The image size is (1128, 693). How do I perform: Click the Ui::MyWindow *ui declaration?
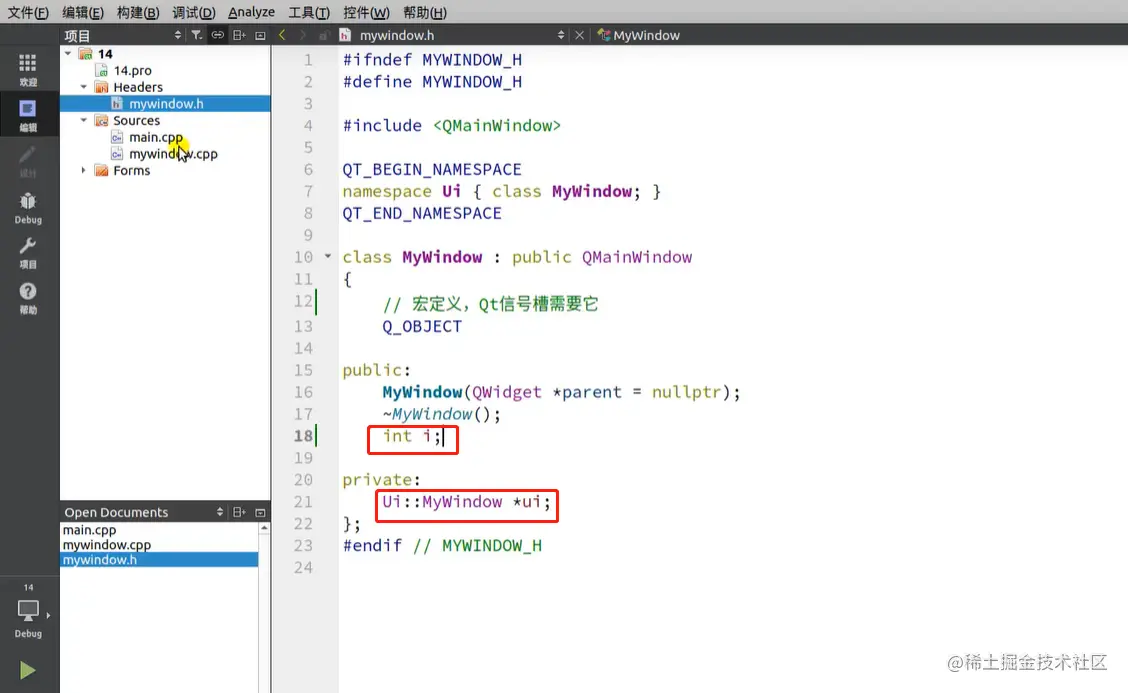466,502
